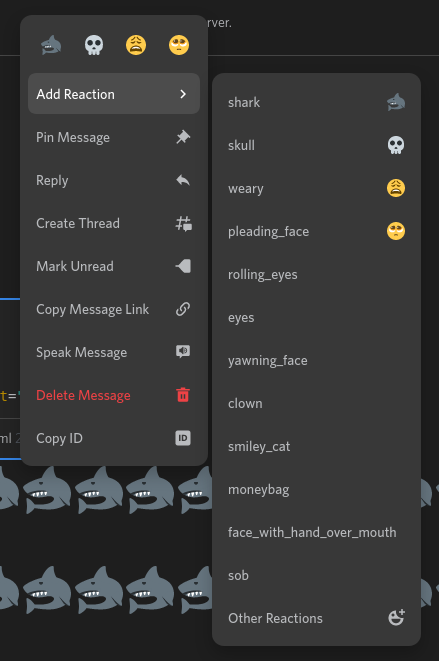Screen dimensions: 439x661
Task: Choose Delete Message option
Action: pyautogui.click(x=114, y=395)
